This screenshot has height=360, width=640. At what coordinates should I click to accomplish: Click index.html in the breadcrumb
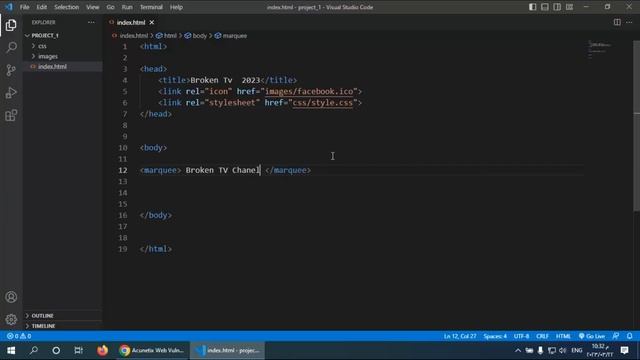tap(133, 36)
